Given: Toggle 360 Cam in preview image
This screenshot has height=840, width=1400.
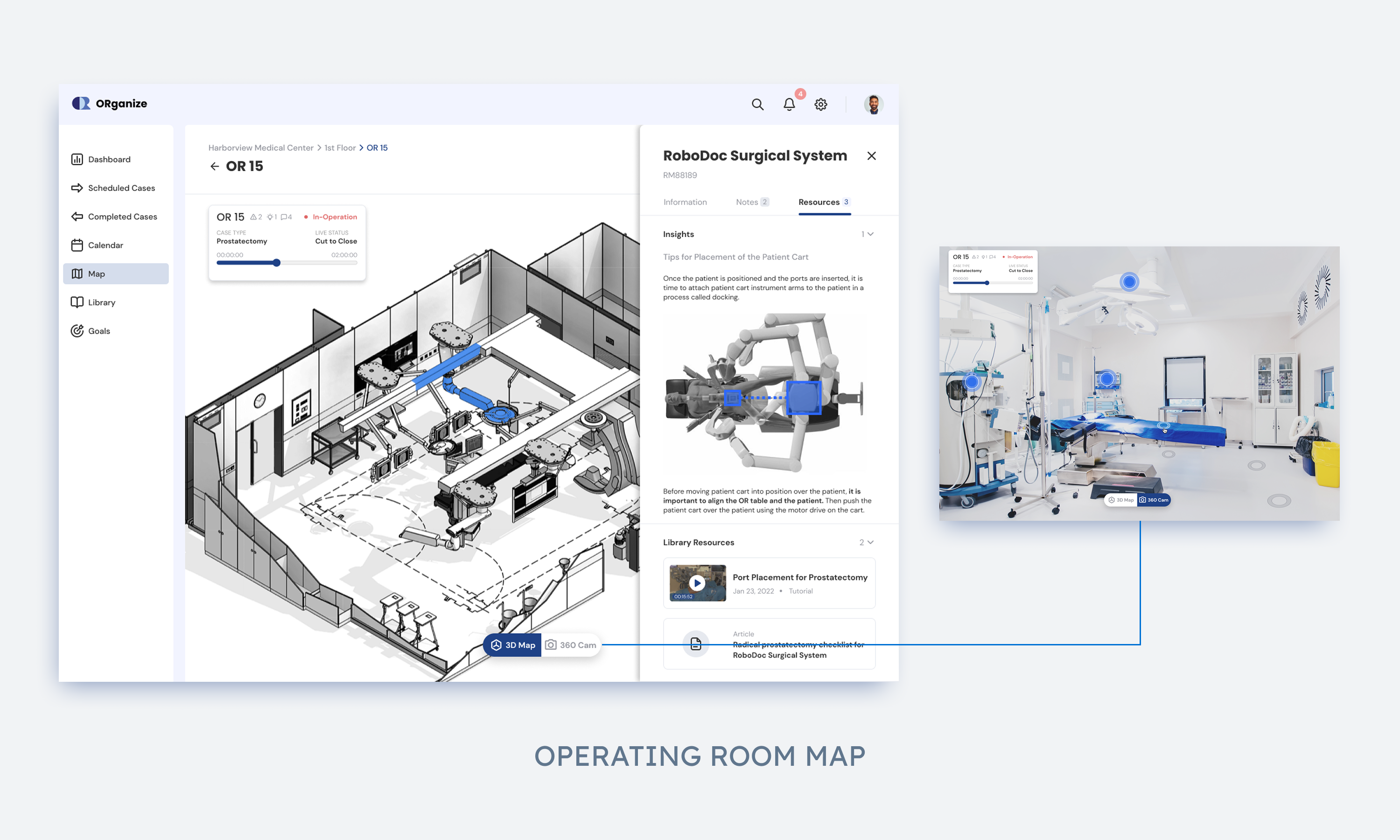Looking at the screenshot, I should [x=1153, y=500].
